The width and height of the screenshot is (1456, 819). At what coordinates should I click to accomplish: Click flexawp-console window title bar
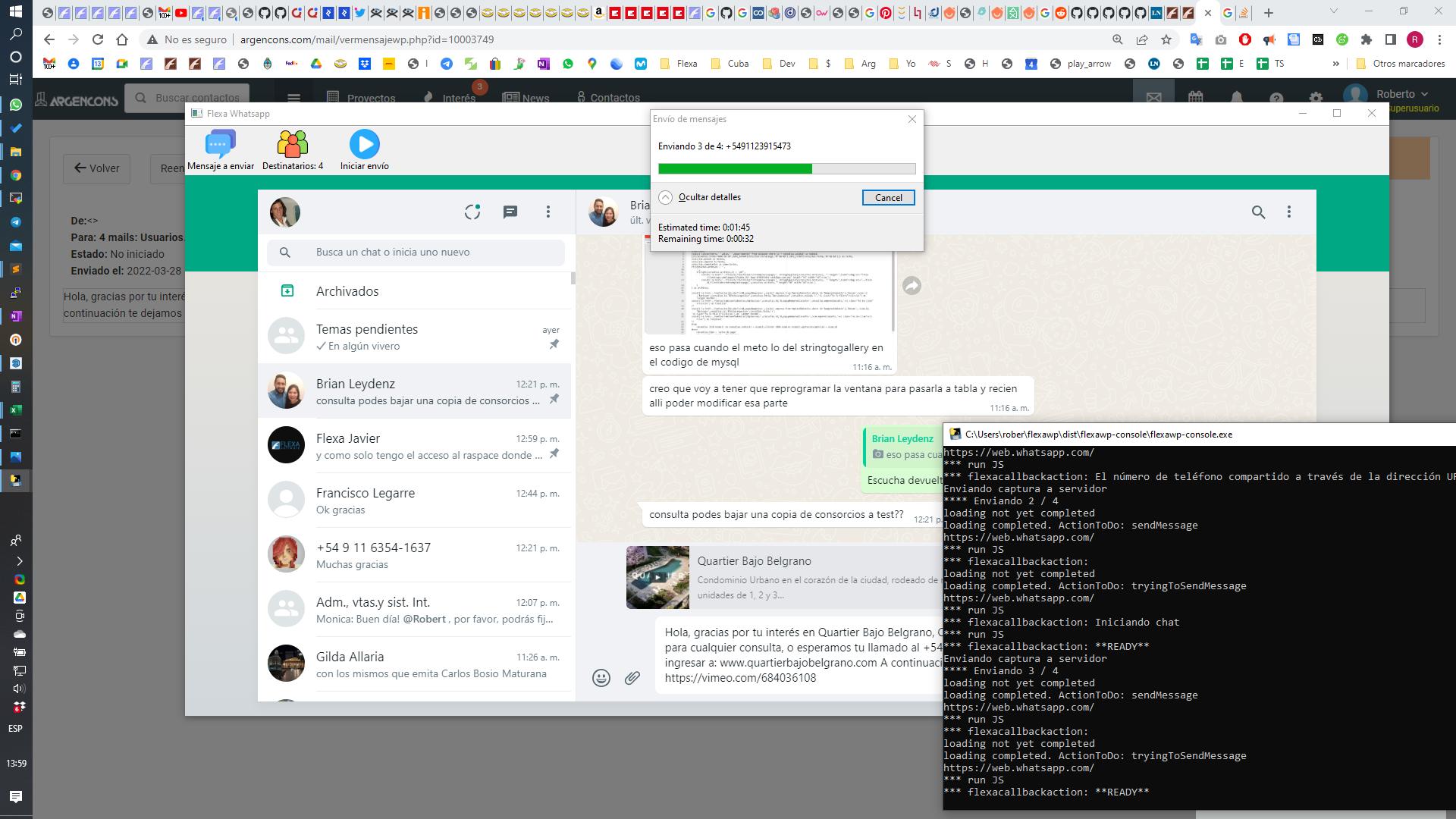tap(1199, 435)
